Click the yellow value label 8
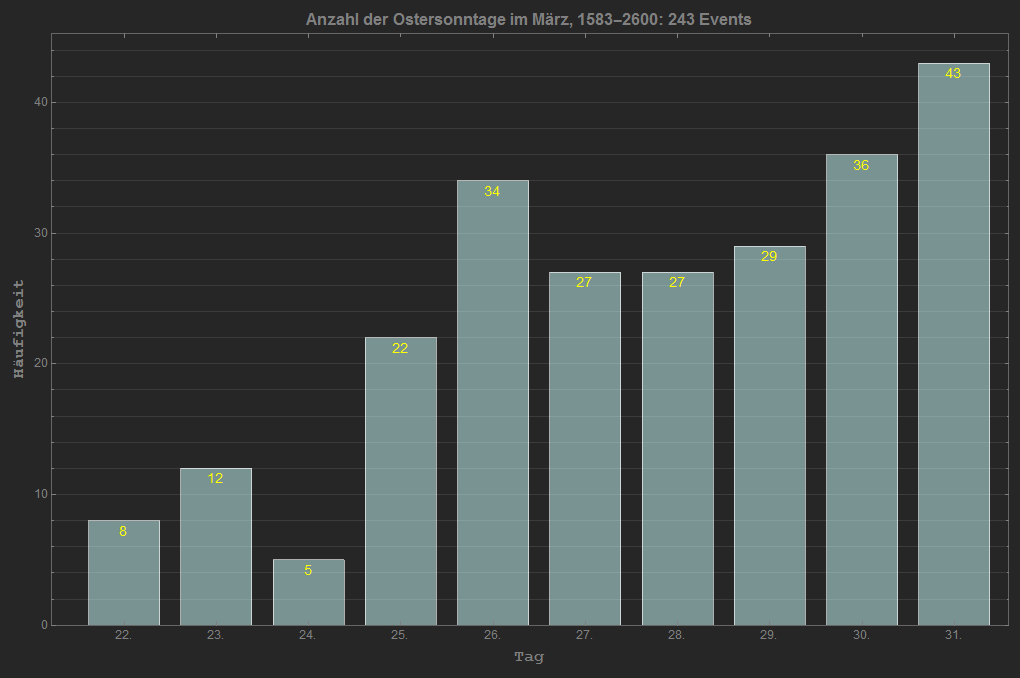1020x678 pixels. [123, 532]
